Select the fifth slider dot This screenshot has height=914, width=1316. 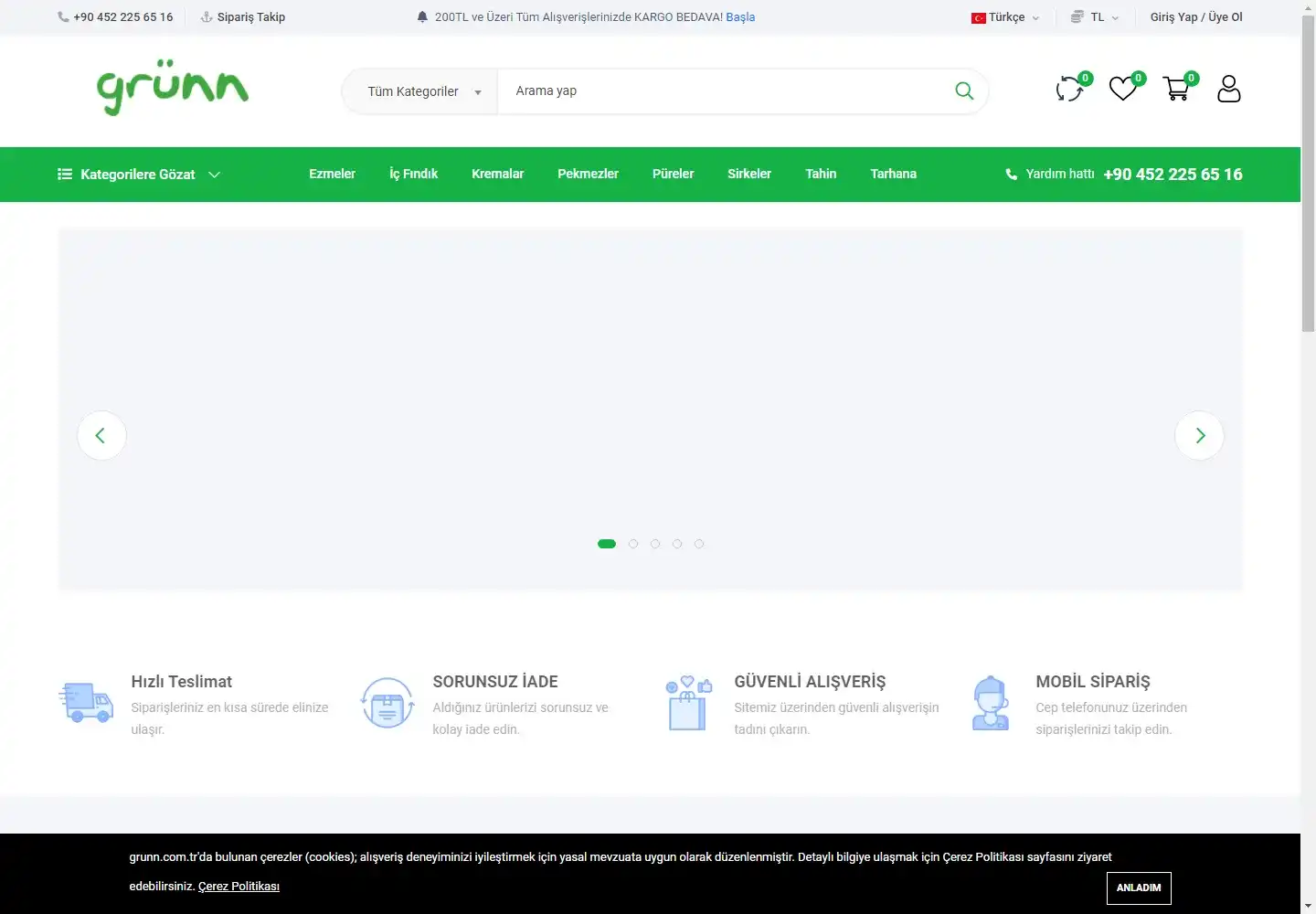pos(699,544)
